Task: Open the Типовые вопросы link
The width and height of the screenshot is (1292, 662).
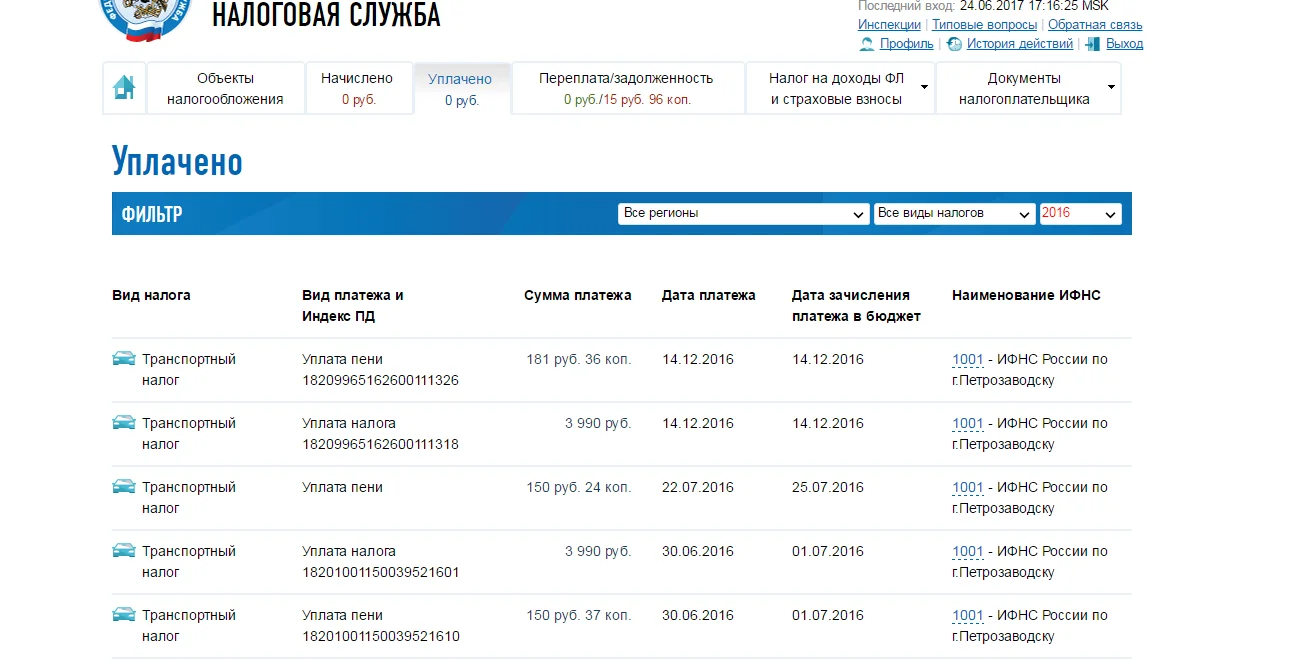Action: tap(984, 24)
